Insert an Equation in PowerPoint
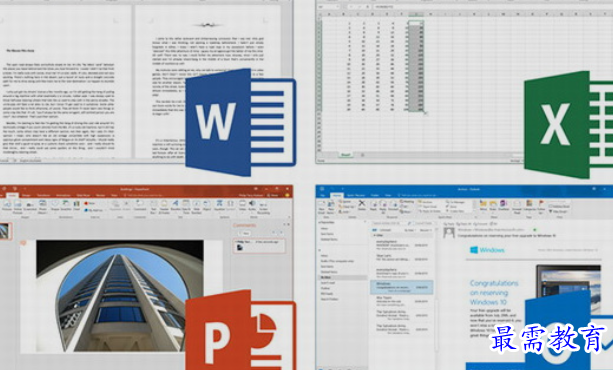This screenshot has width=613, height=370. tap(219, 206)
